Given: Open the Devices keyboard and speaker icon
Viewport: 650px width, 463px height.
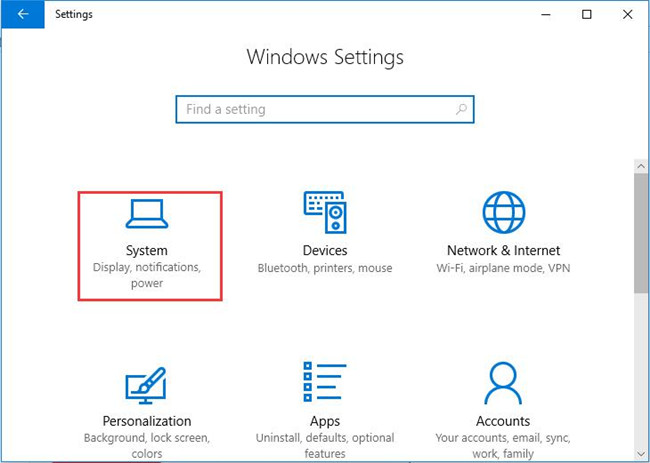Looking at the screenshot, I should click(x=325, y=212).
